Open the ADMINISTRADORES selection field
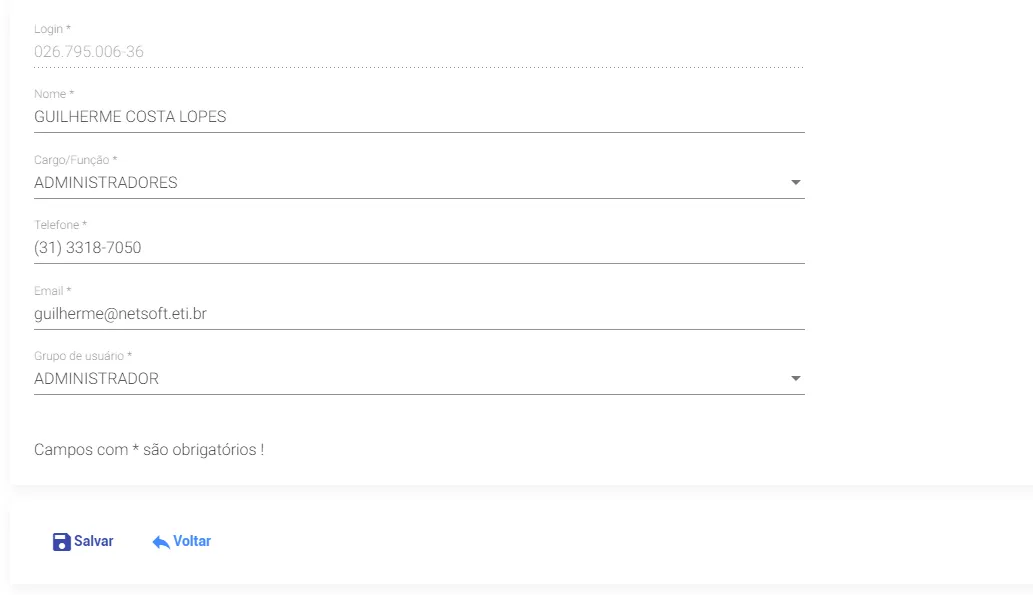The image size is (1033, 595). (400, 183)
